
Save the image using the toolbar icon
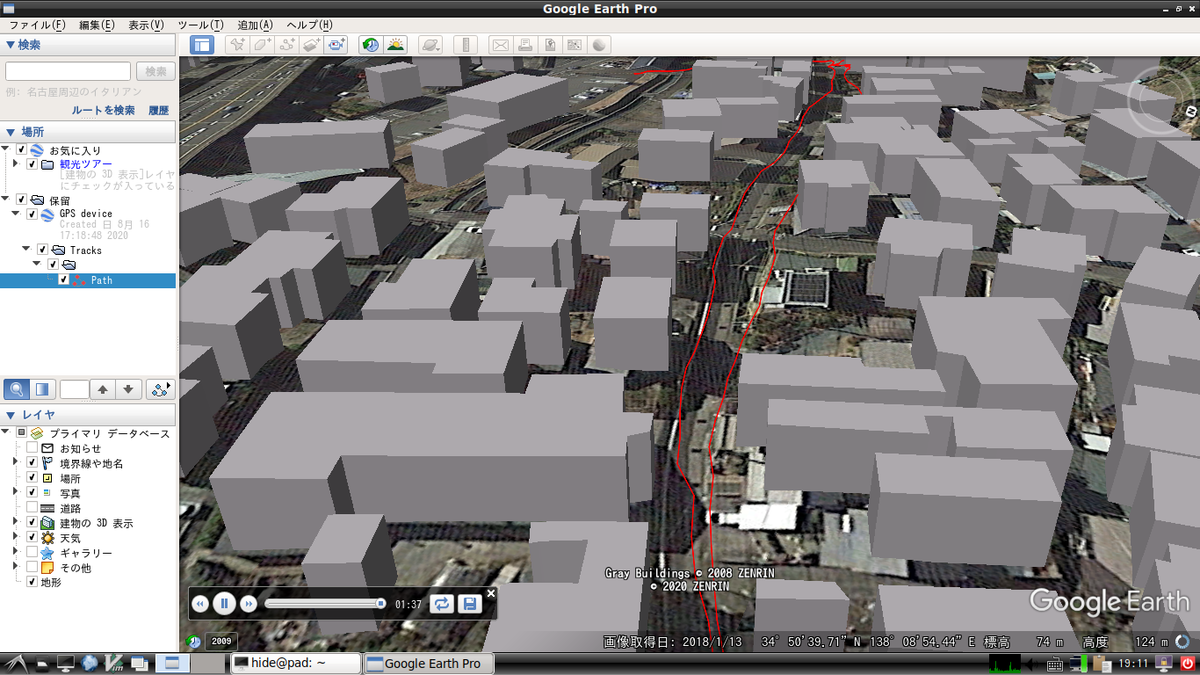(x=549, y=44)
